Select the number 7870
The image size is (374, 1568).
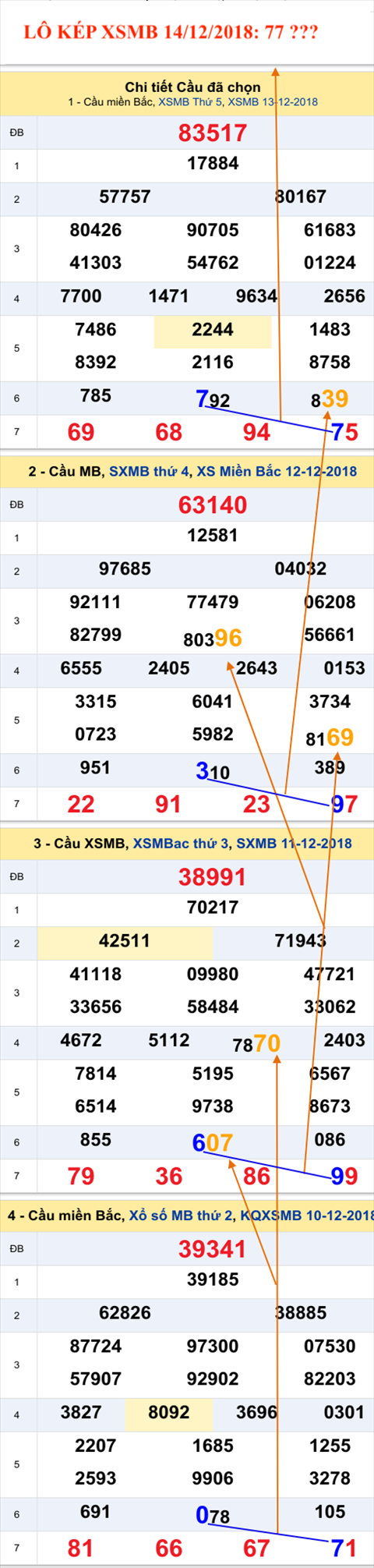coord(256,1043)
